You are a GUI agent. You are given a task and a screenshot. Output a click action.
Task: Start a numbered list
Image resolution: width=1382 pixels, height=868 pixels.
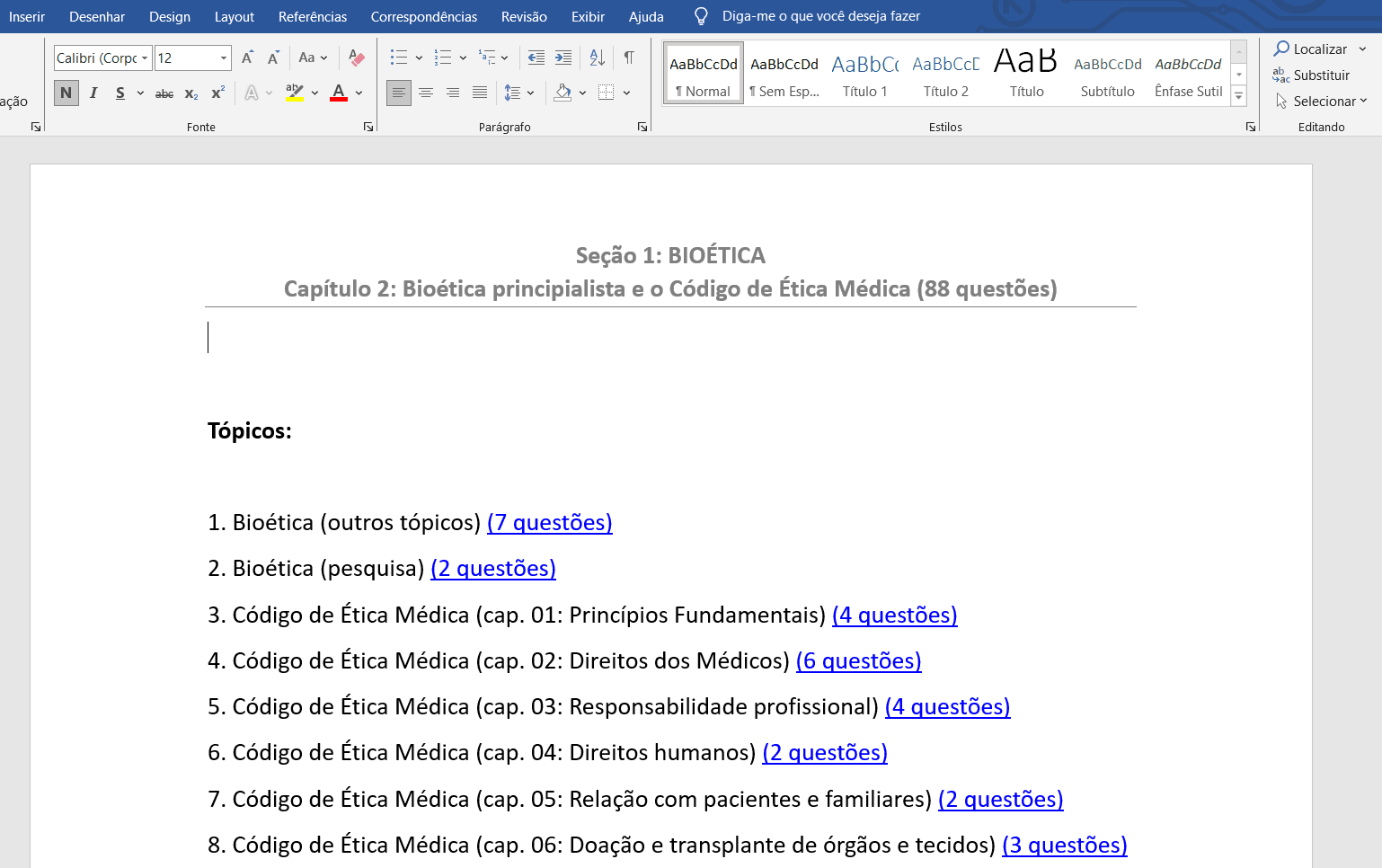pyautogui.click(x=443, y=58)
